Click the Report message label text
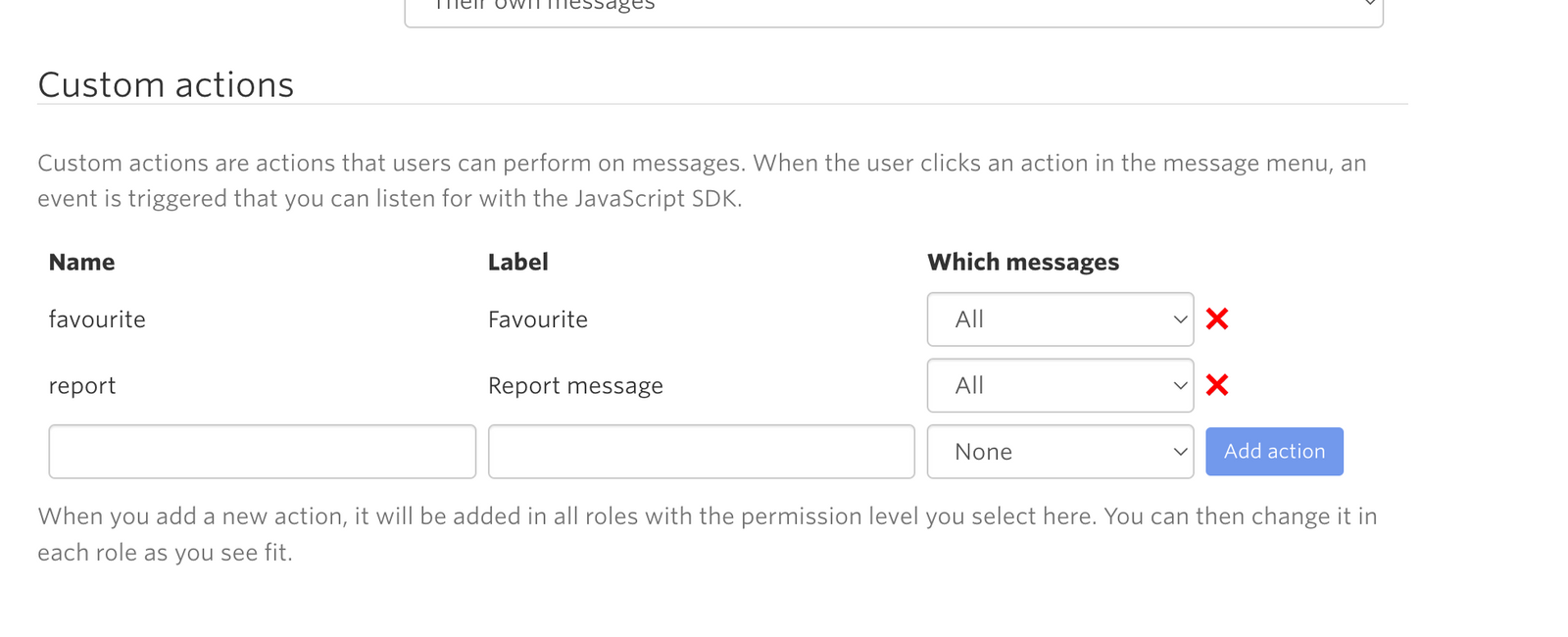The image size is (1568, 637). [575, 385]
